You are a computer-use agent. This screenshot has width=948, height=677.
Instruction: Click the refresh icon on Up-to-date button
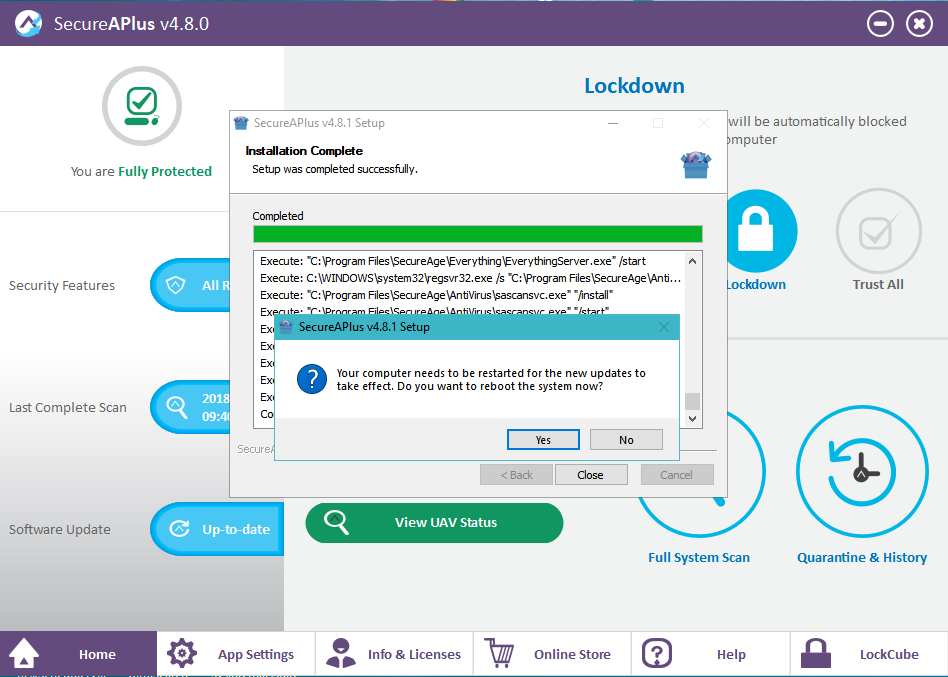179,529
